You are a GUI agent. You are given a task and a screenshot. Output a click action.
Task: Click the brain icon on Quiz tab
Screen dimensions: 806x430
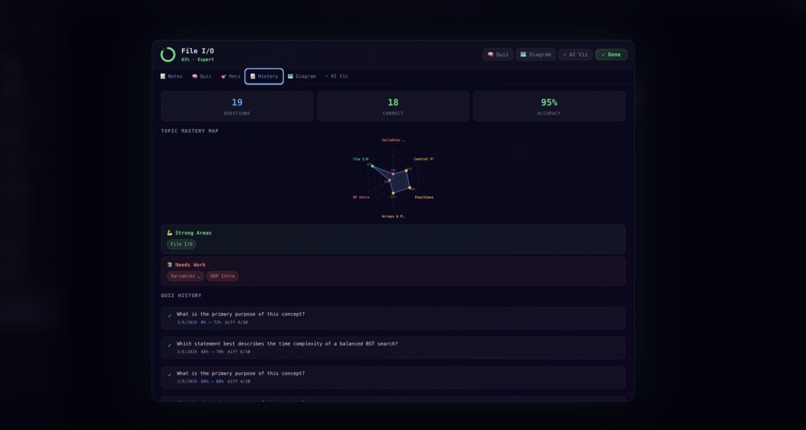[195, 76]
